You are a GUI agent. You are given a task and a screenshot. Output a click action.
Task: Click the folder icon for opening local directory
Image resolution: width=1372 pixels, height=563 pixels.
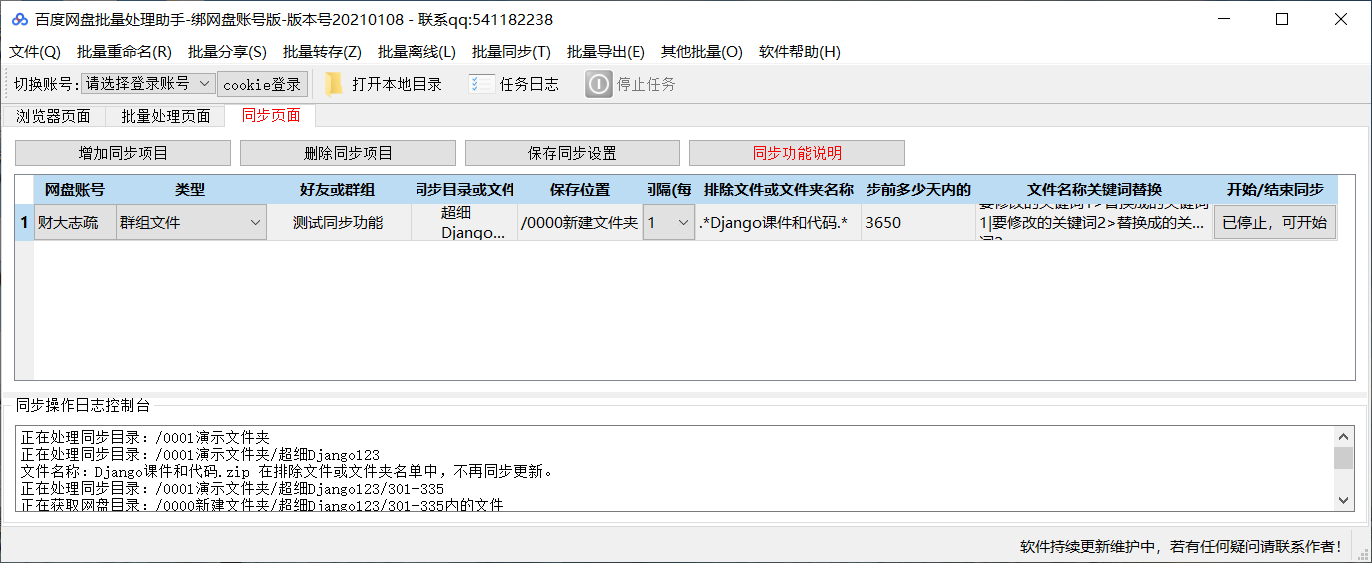[334, 84]
